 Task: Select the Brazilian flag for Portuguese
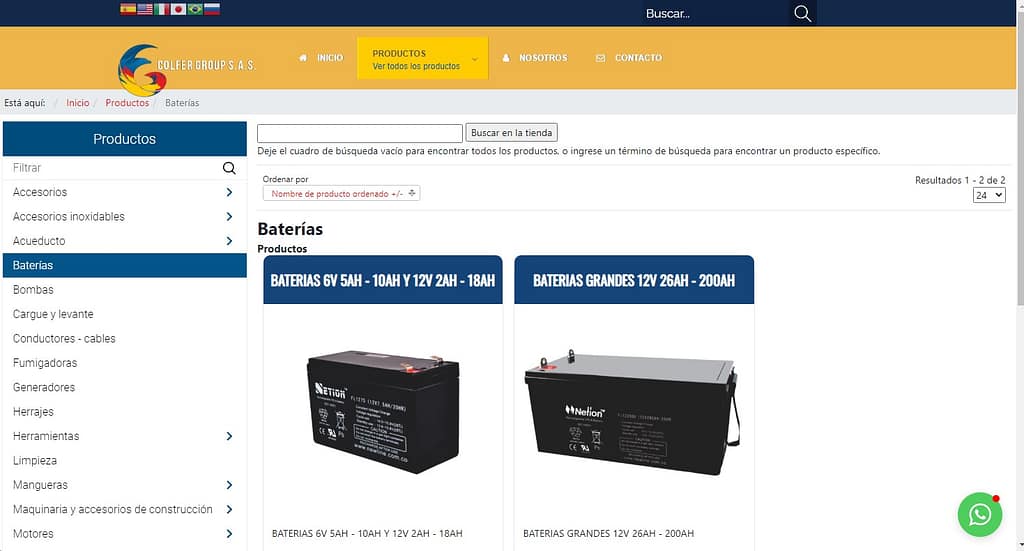coord(195,9)
